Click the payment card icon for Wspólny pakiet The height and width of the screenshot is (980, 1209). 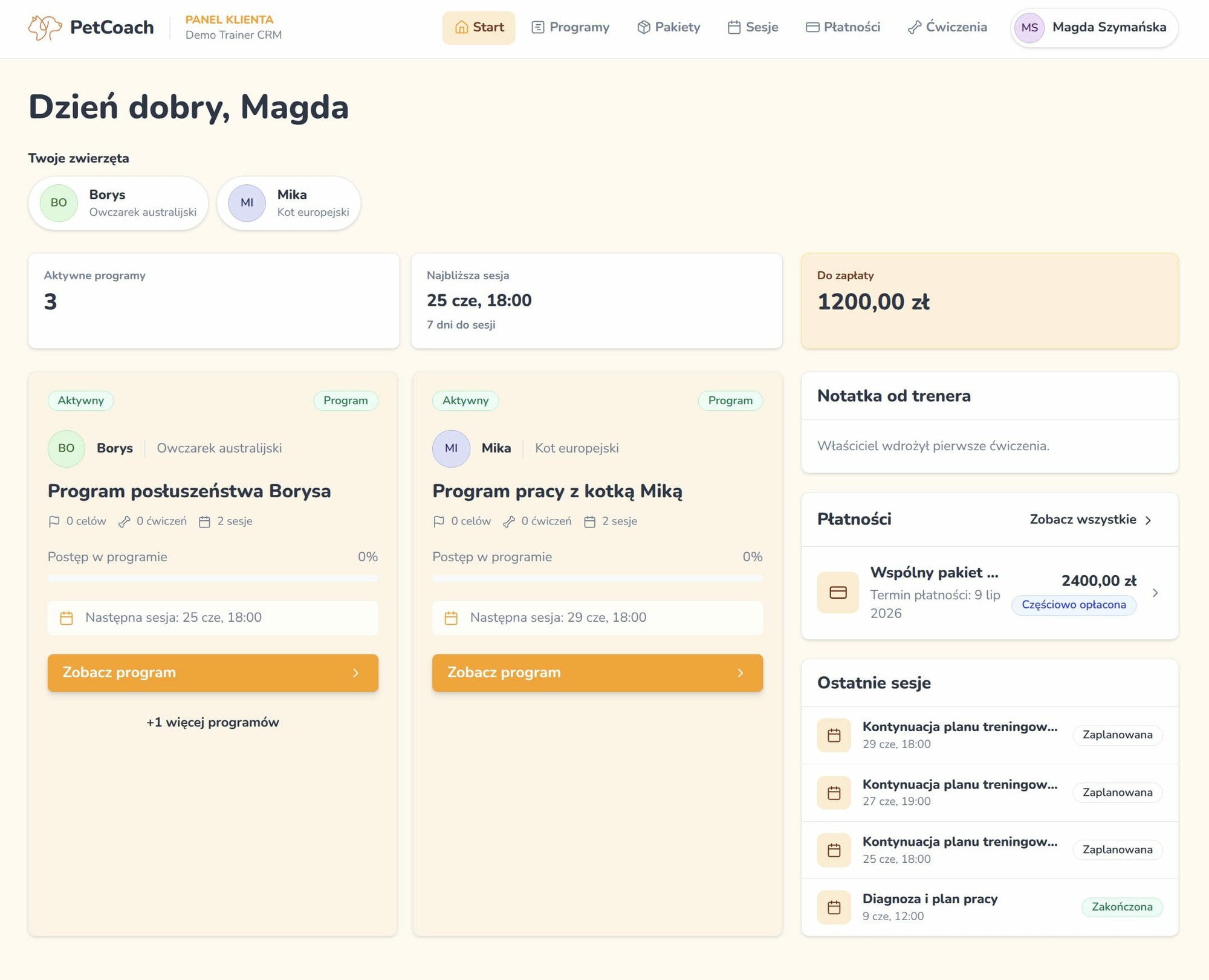coord(838,593)
